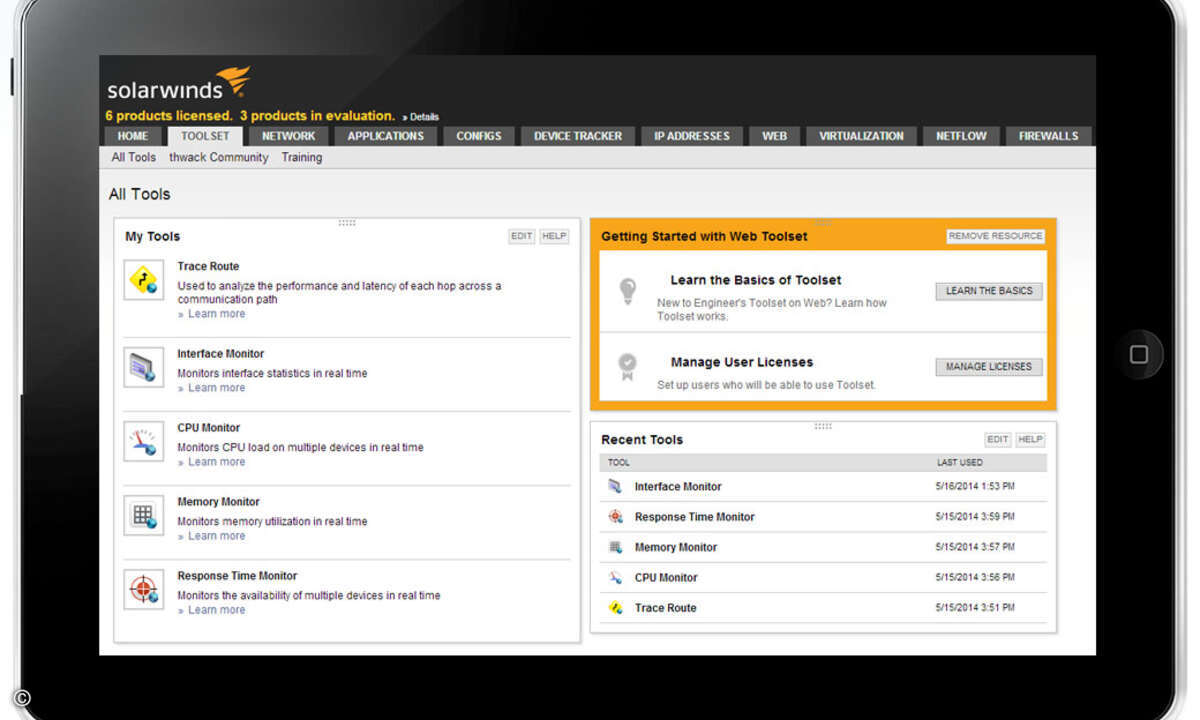Click the SolarWinds logo

click(x=179, y=84)
